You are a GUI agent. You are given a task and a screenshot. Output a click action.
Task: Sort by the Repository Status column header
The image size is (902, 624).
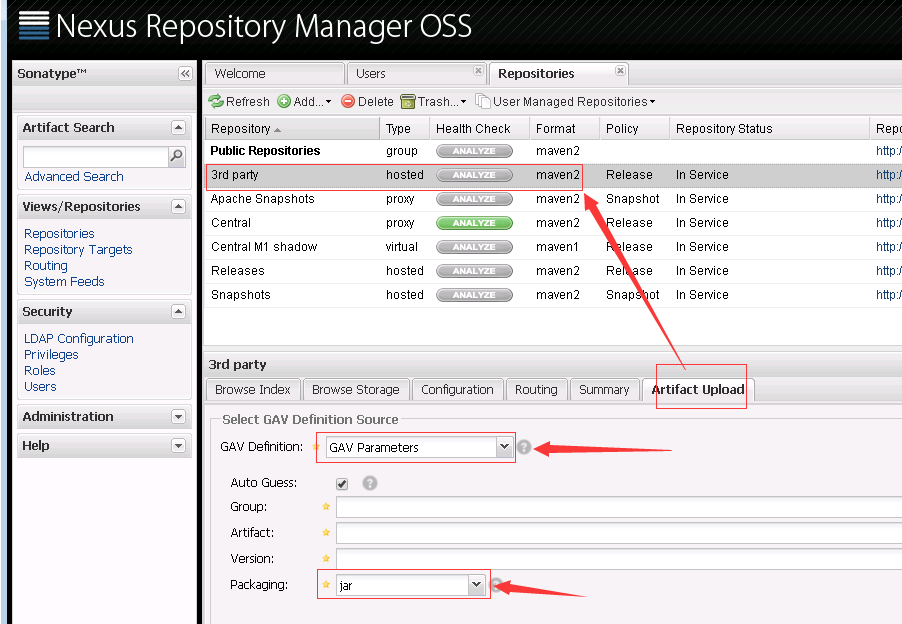[x=770, y=129]
